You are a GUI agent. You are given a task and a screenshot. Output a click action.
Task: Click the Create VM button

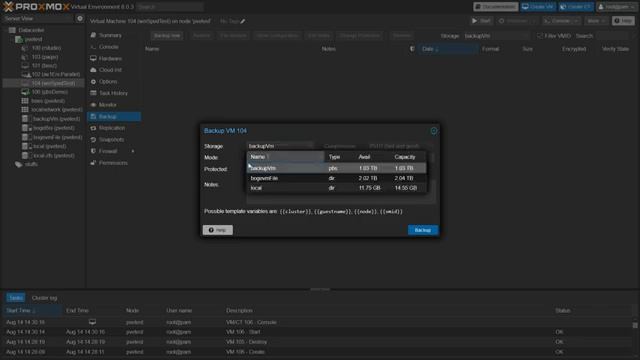coord(538,7)
